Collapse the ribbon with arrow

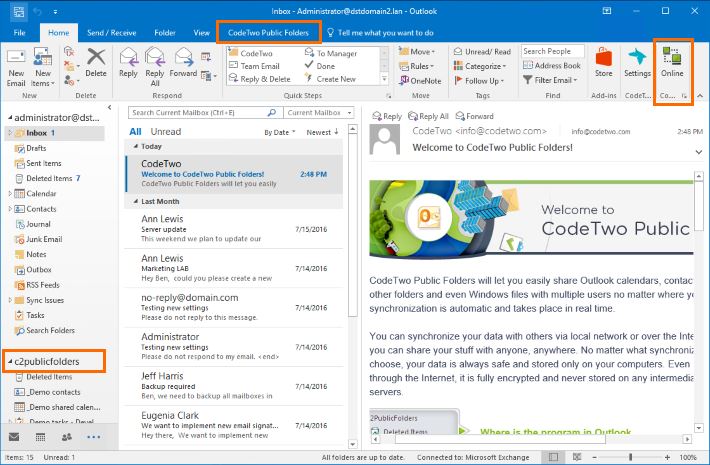[x=700, y=96]
